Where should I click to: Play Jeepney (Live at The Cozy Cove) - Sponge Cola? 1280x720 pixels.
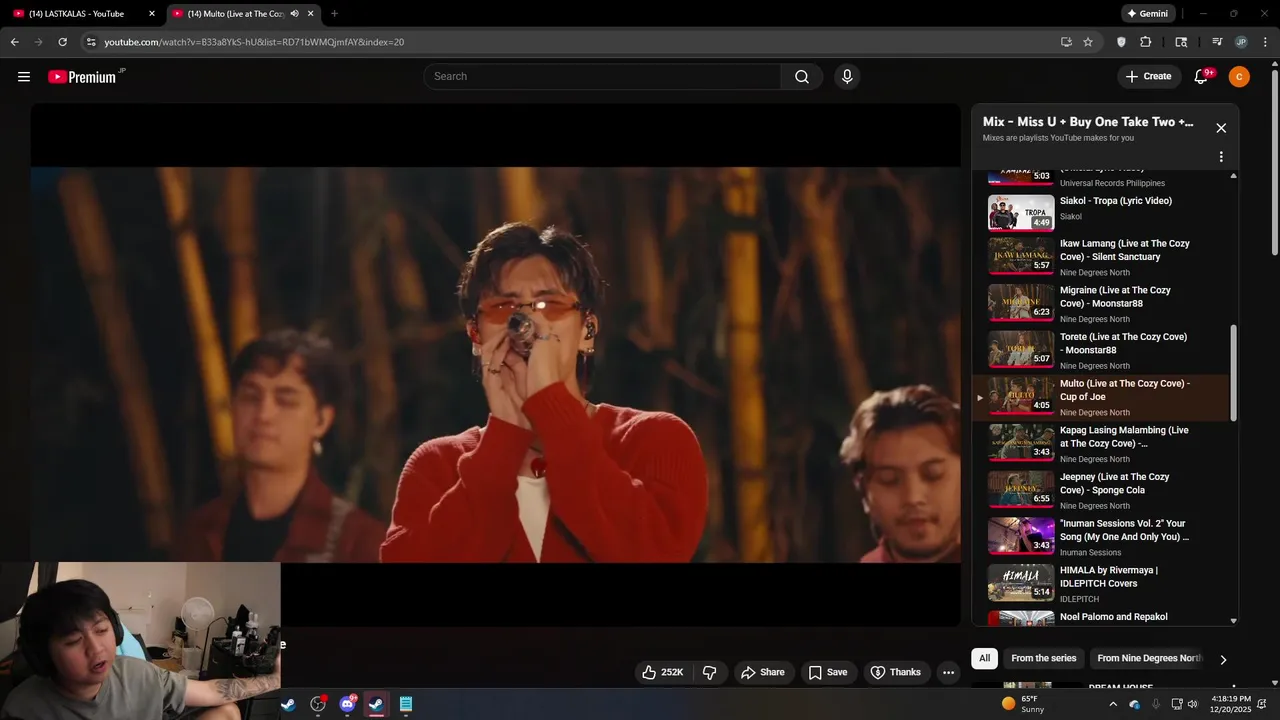[1100, 490]
